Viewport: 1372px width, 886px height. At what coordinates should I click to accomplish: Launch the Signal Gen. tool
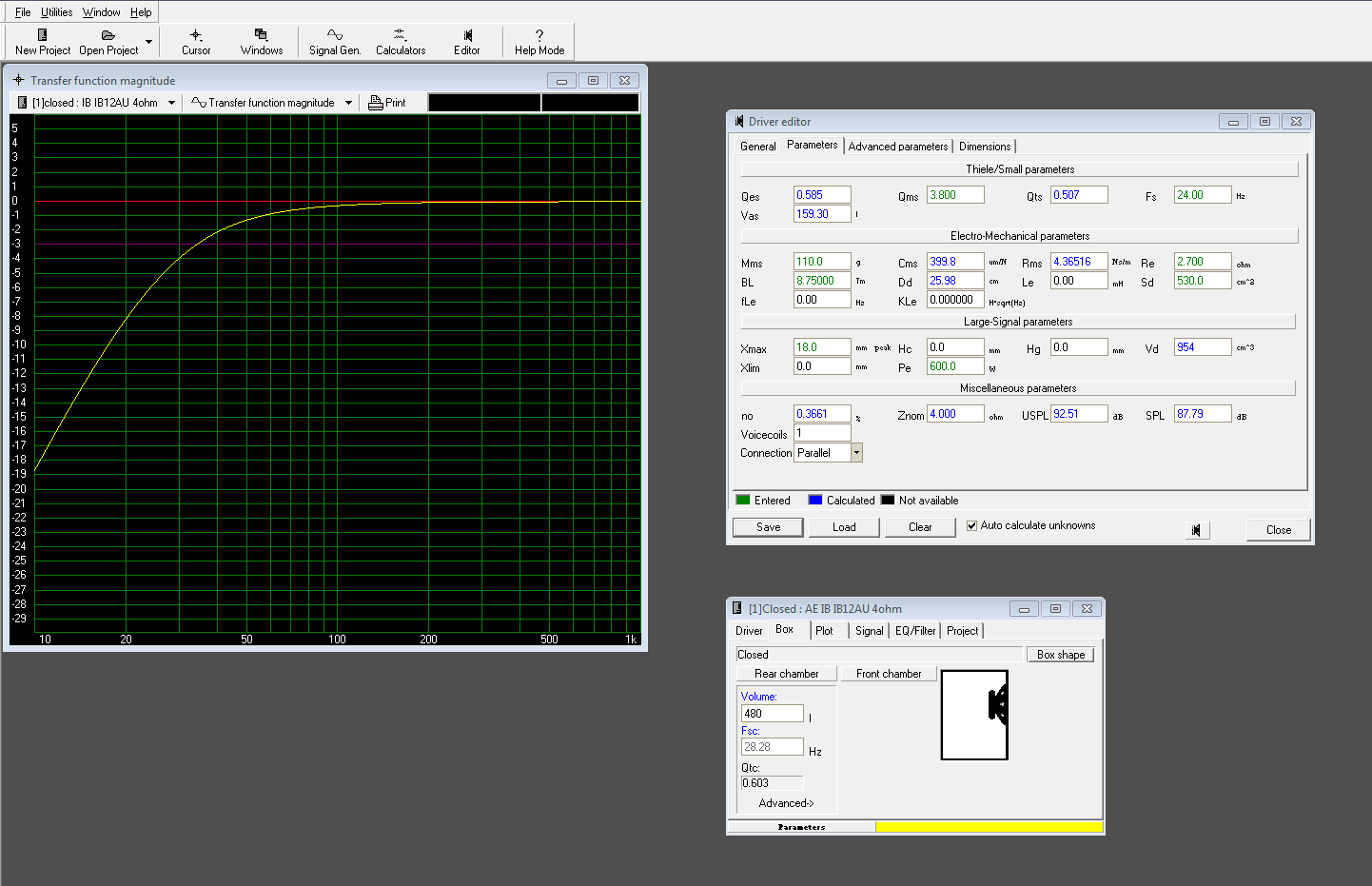coord(335,36)
